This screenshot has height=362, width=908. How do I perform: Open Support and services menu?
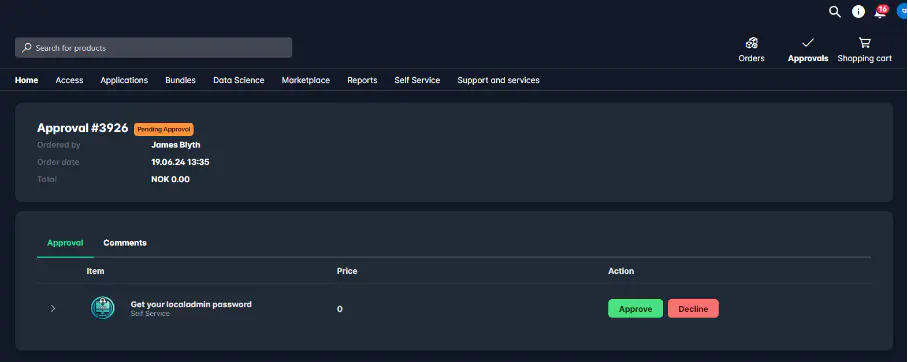pos(499,80)
